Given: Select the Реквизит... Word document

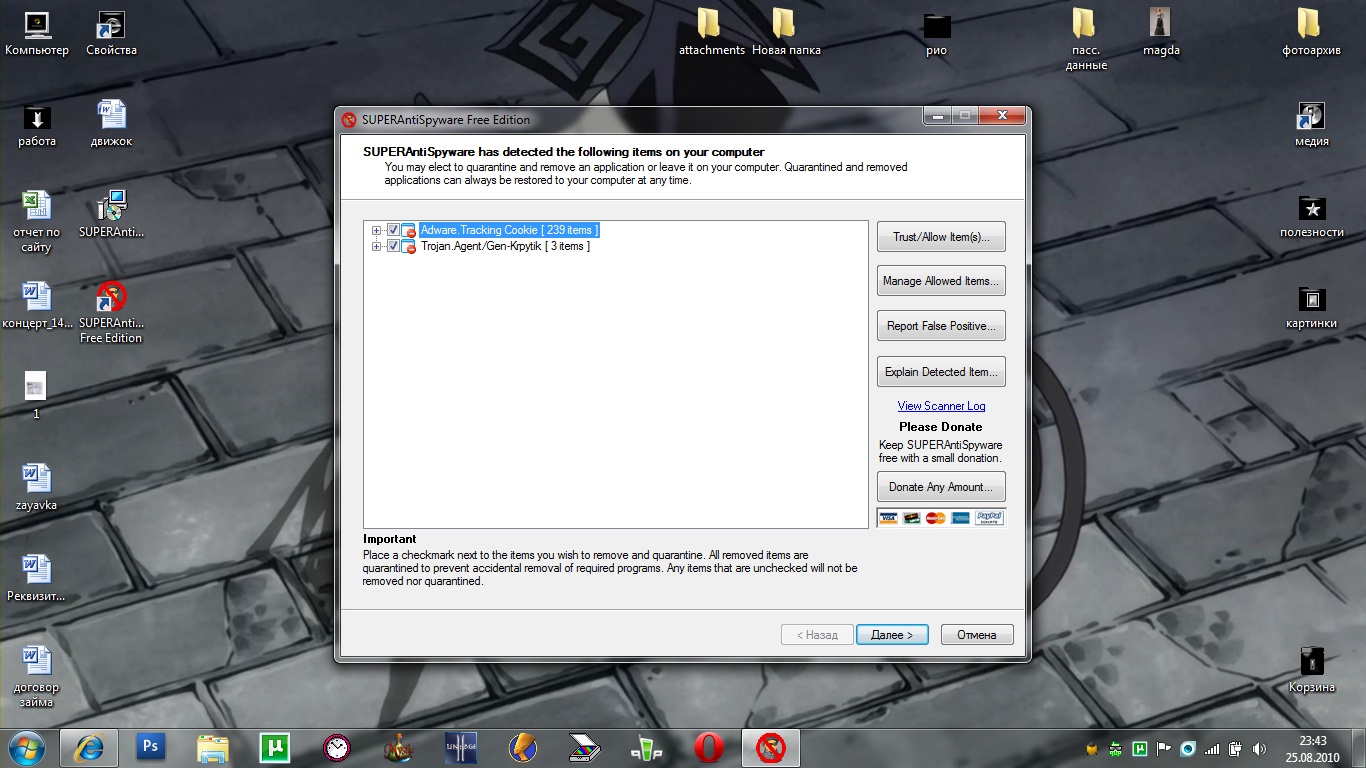Looking at the screenshot, I should [37, 579].
